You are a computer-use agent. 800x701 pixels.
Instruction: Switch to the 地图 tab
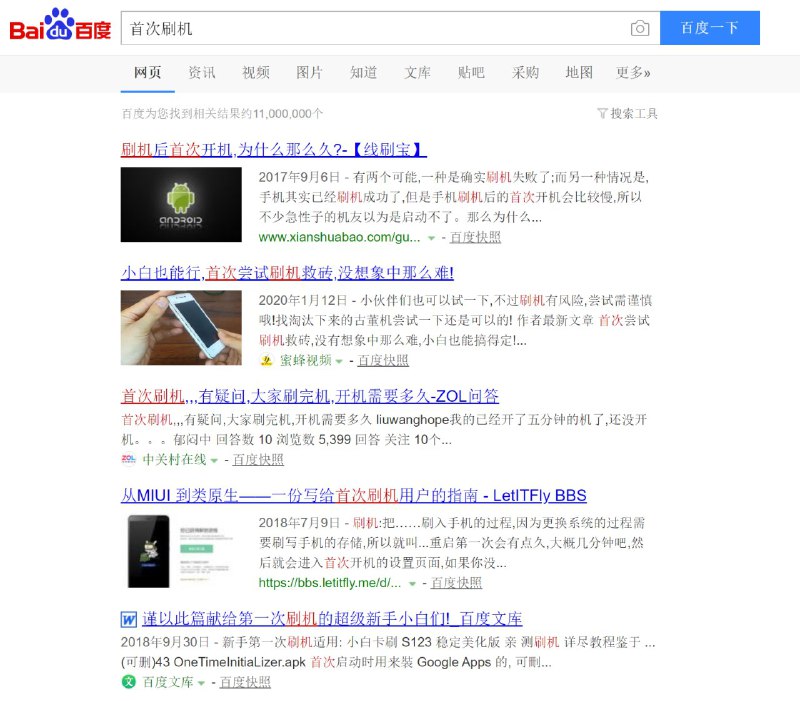click(x=579, y=72)
